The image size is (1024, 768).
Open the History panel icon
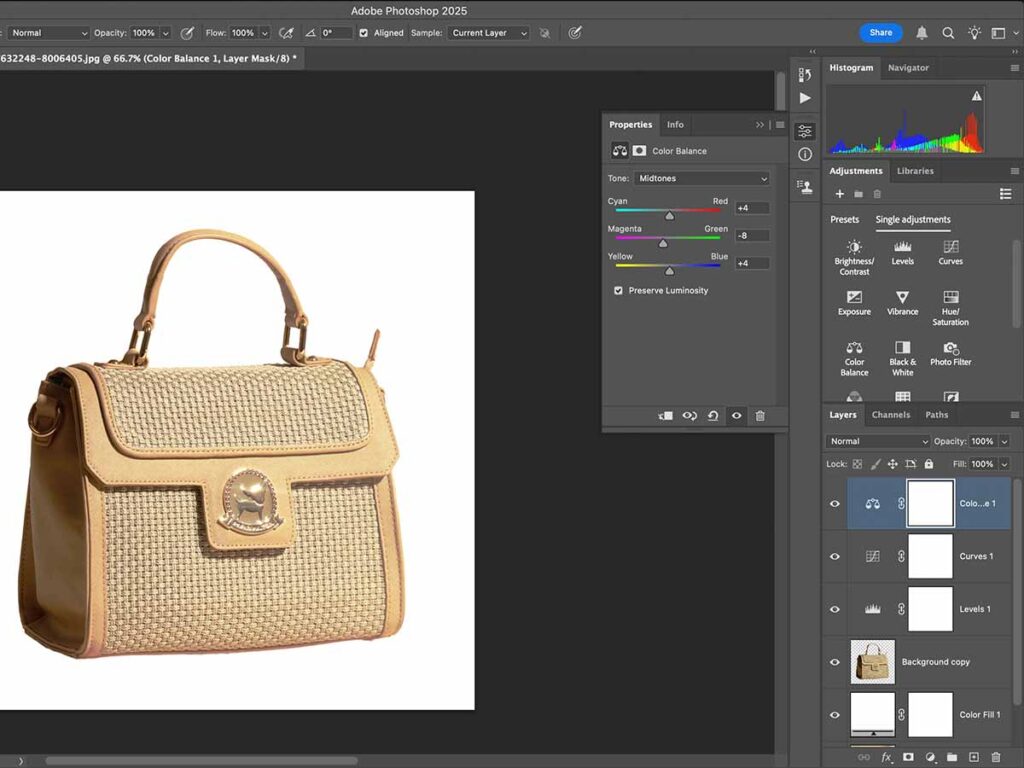coord(805,74)
